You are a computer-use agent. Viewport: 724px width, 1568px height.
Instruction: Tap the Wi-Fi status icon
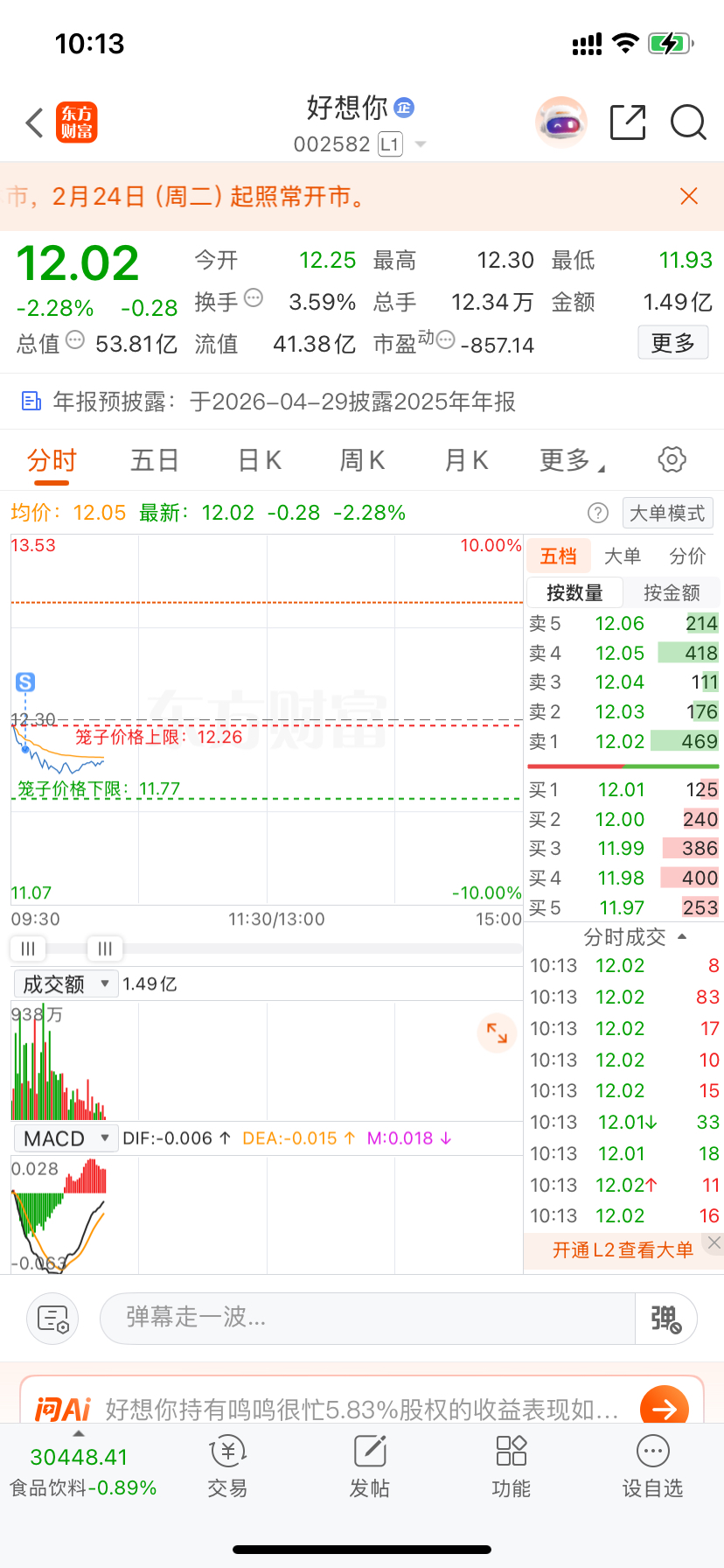click(625, 43)
